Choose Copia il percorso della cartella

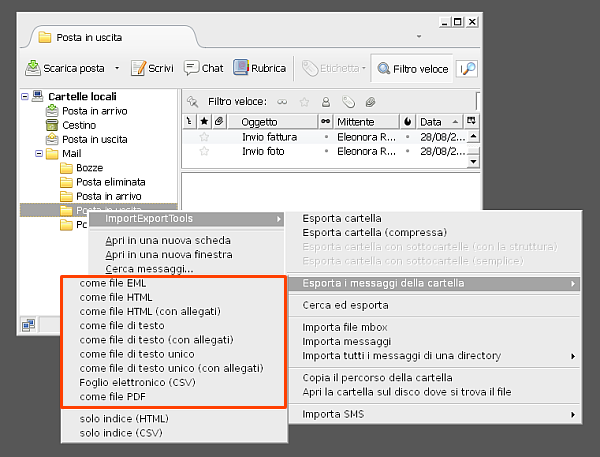[377, 378]
